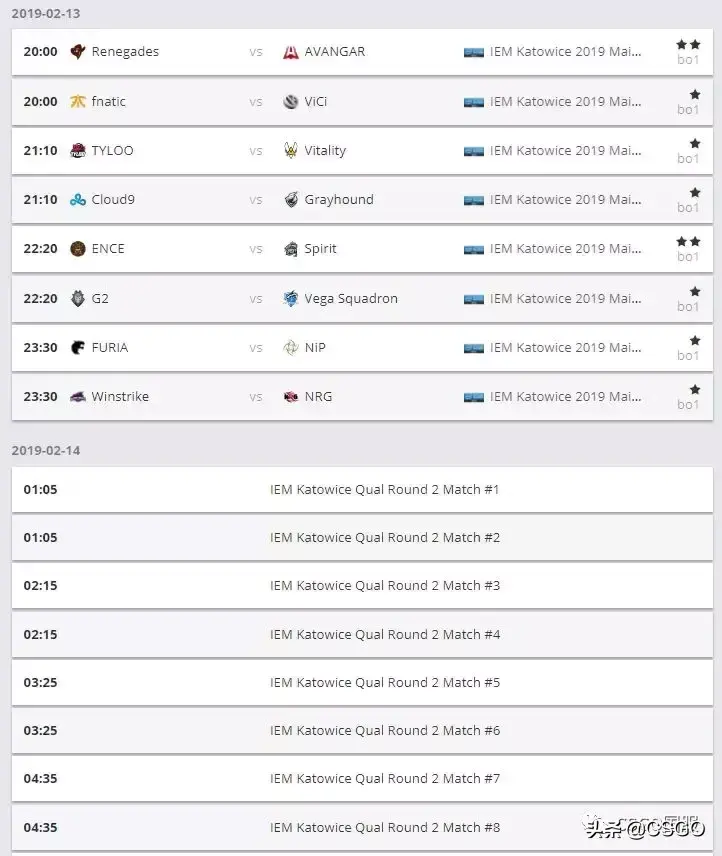
Task: Open Qual Round 2 Match #7
Action: [384, 778]
